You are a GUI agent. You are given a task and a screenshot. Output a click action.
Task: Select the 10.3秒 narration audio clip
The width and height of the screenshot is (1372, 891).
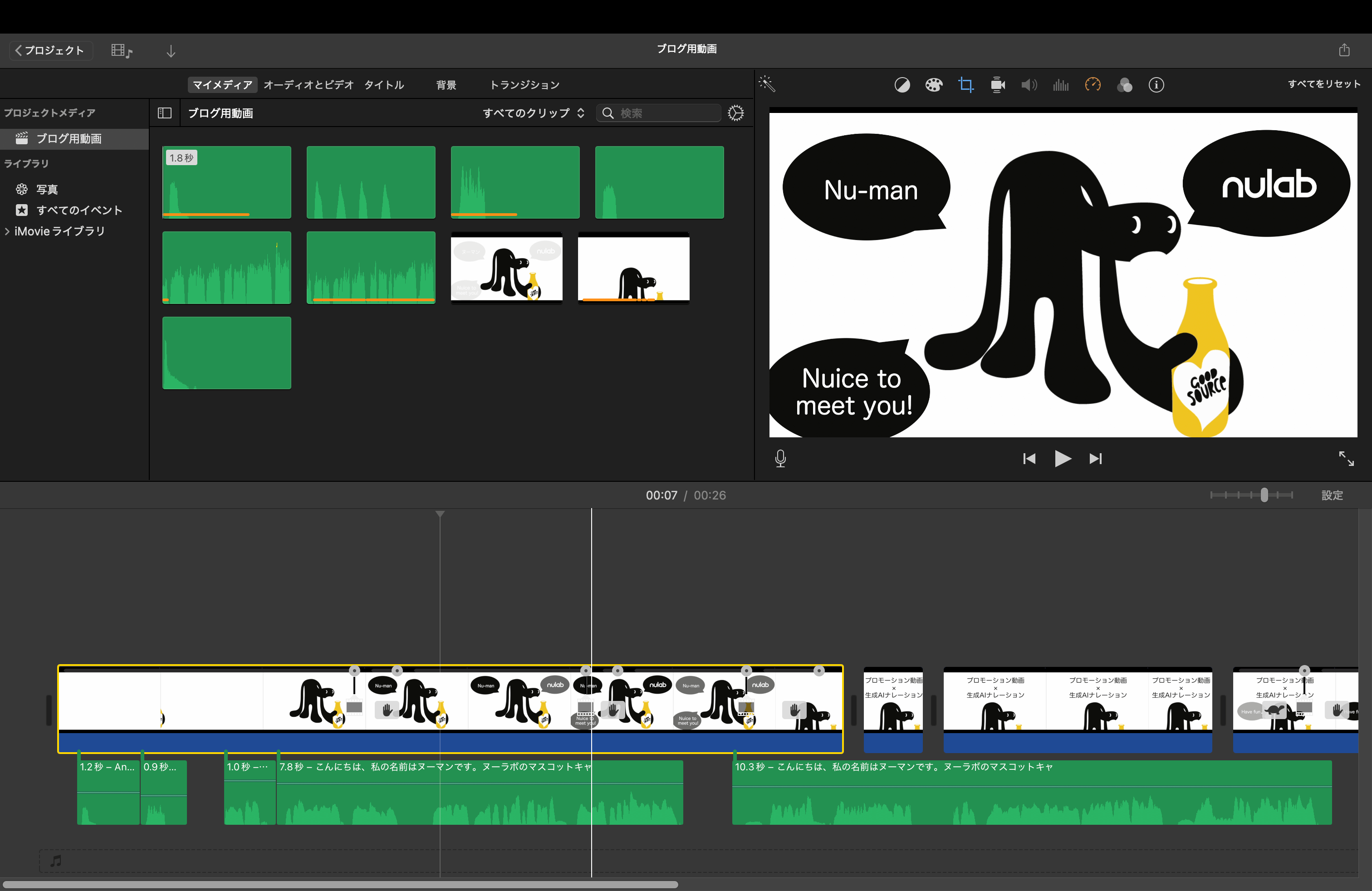tap(1032, 793)
